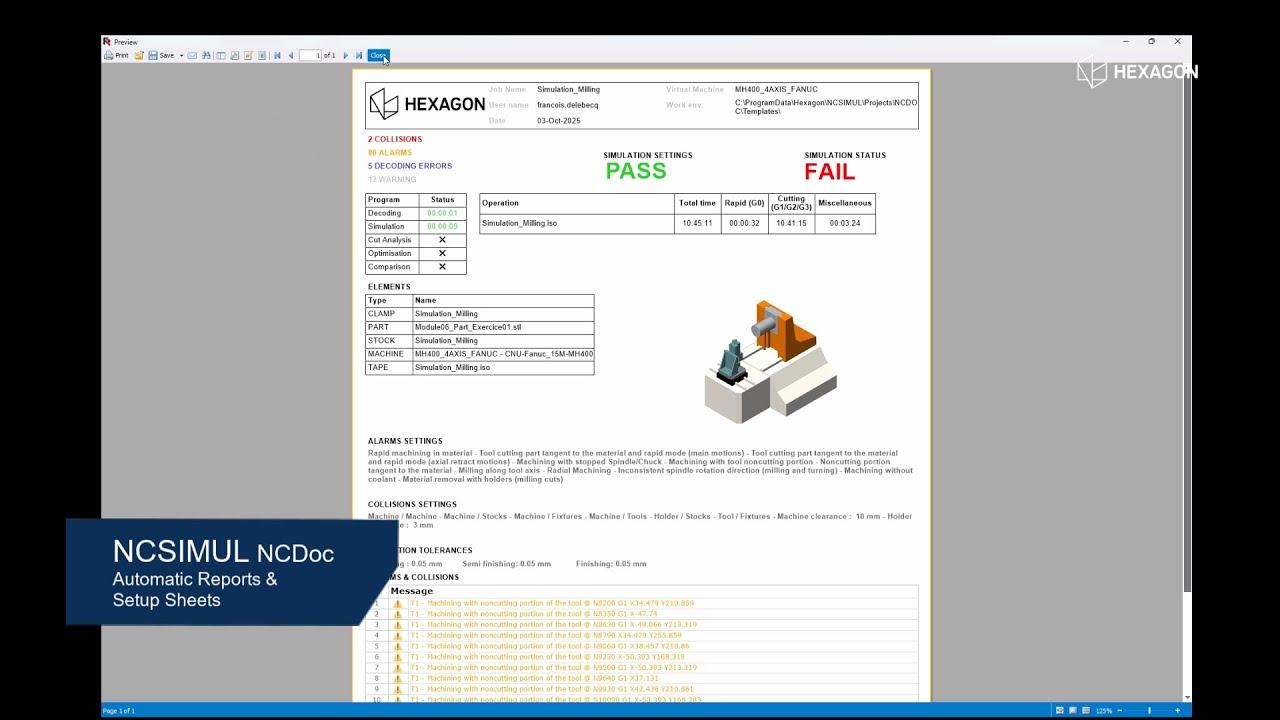
Task: Click warning icon of the N8630 alarm row
Action: click(397, 625)
